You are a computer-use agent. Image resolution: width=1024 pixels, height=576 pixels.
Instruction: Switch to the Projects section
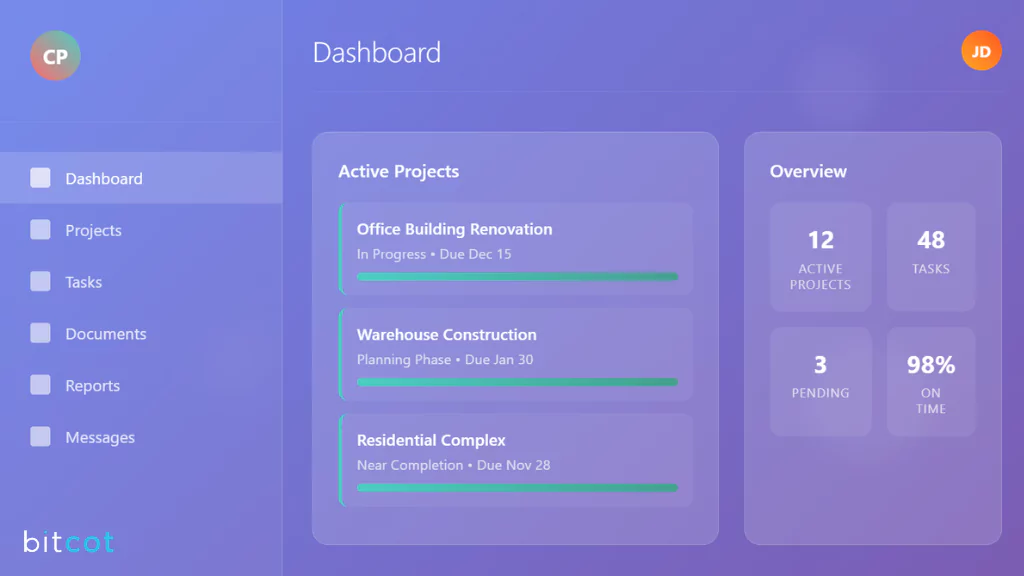click(94, 230)
